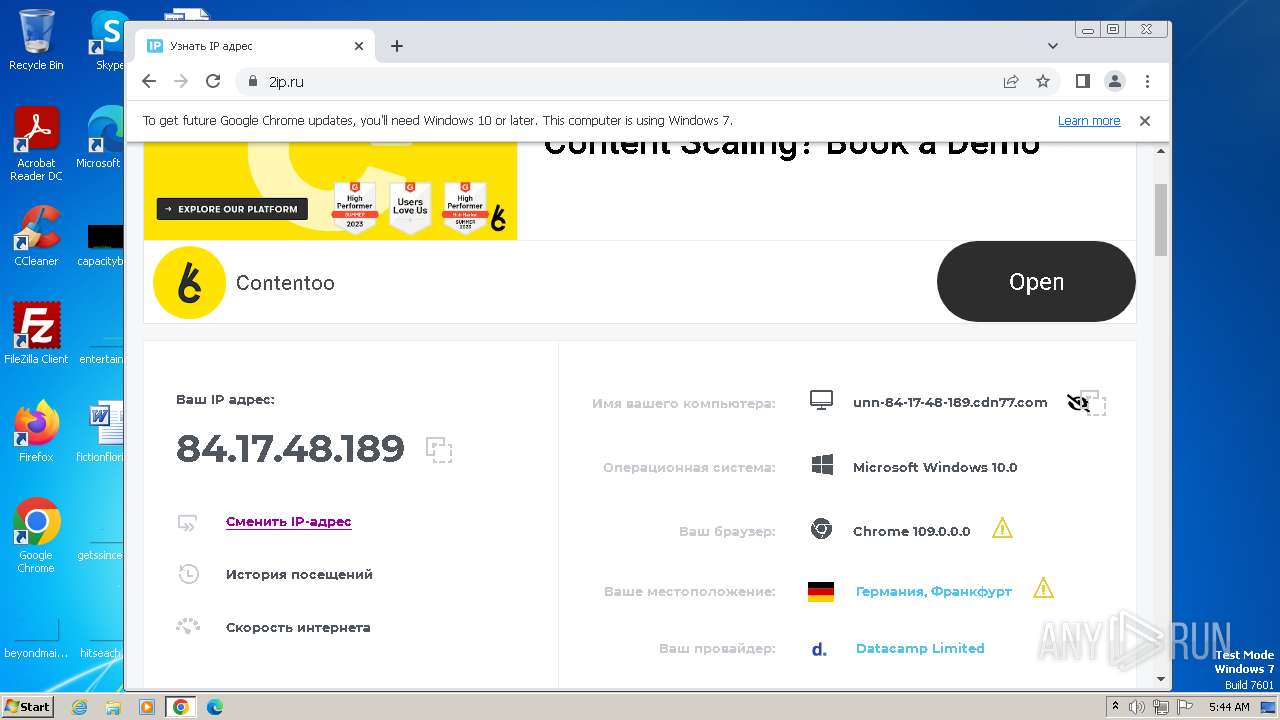The width and height of the screenshot is (1280, 720).
Task: Click the browser Forward arrow
Action: 181,81
